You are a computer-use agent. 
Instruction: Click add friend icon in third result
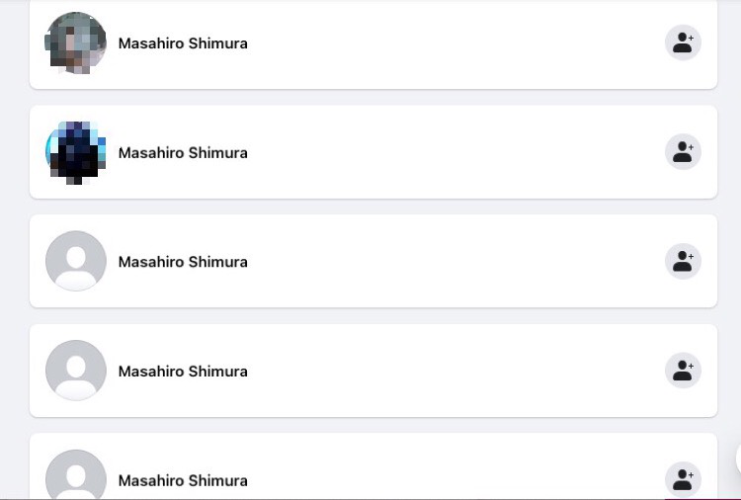(683, 261)
